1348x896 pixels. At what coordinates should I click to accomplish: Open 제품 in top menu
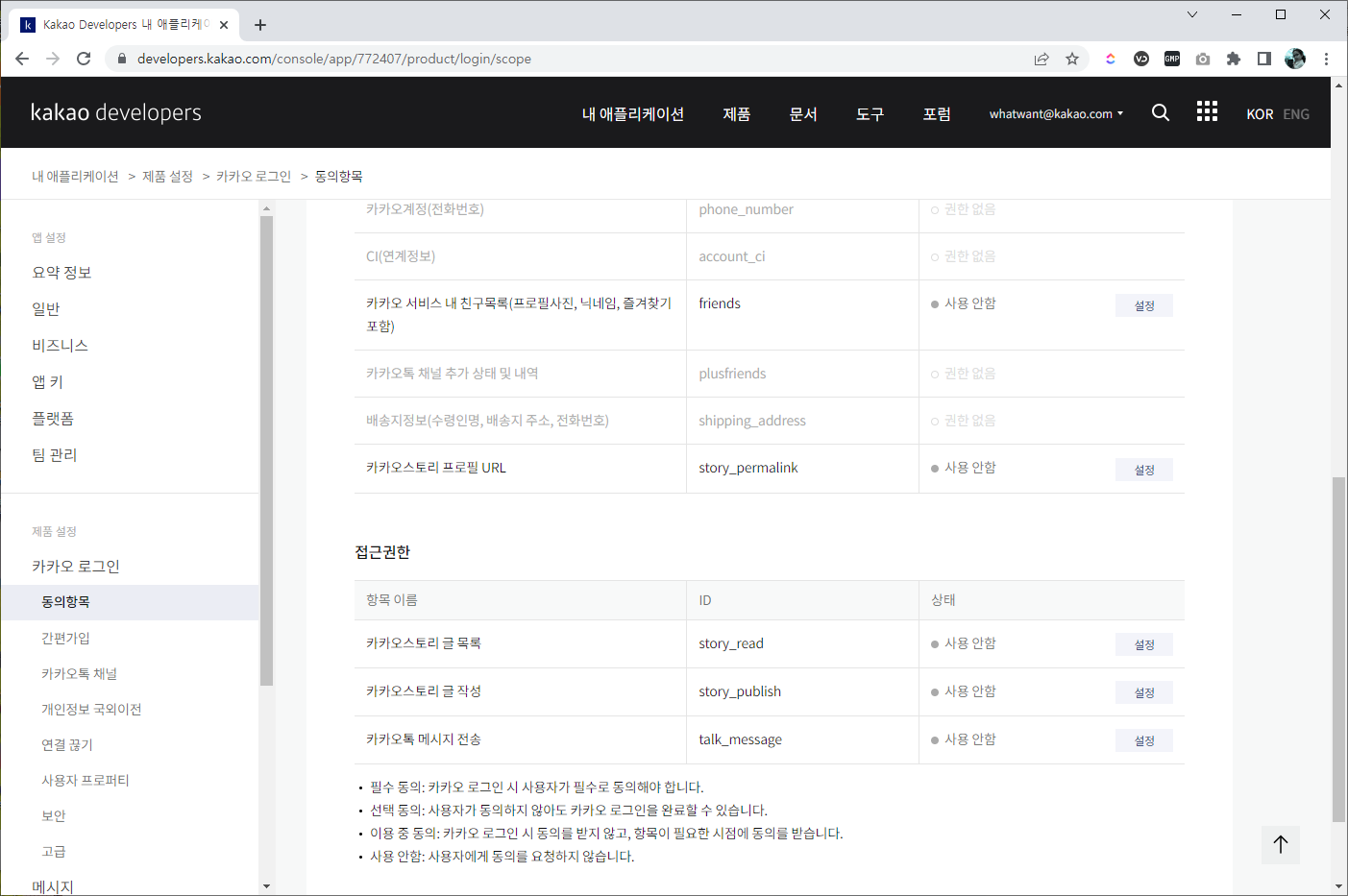(x=737, y=113)
